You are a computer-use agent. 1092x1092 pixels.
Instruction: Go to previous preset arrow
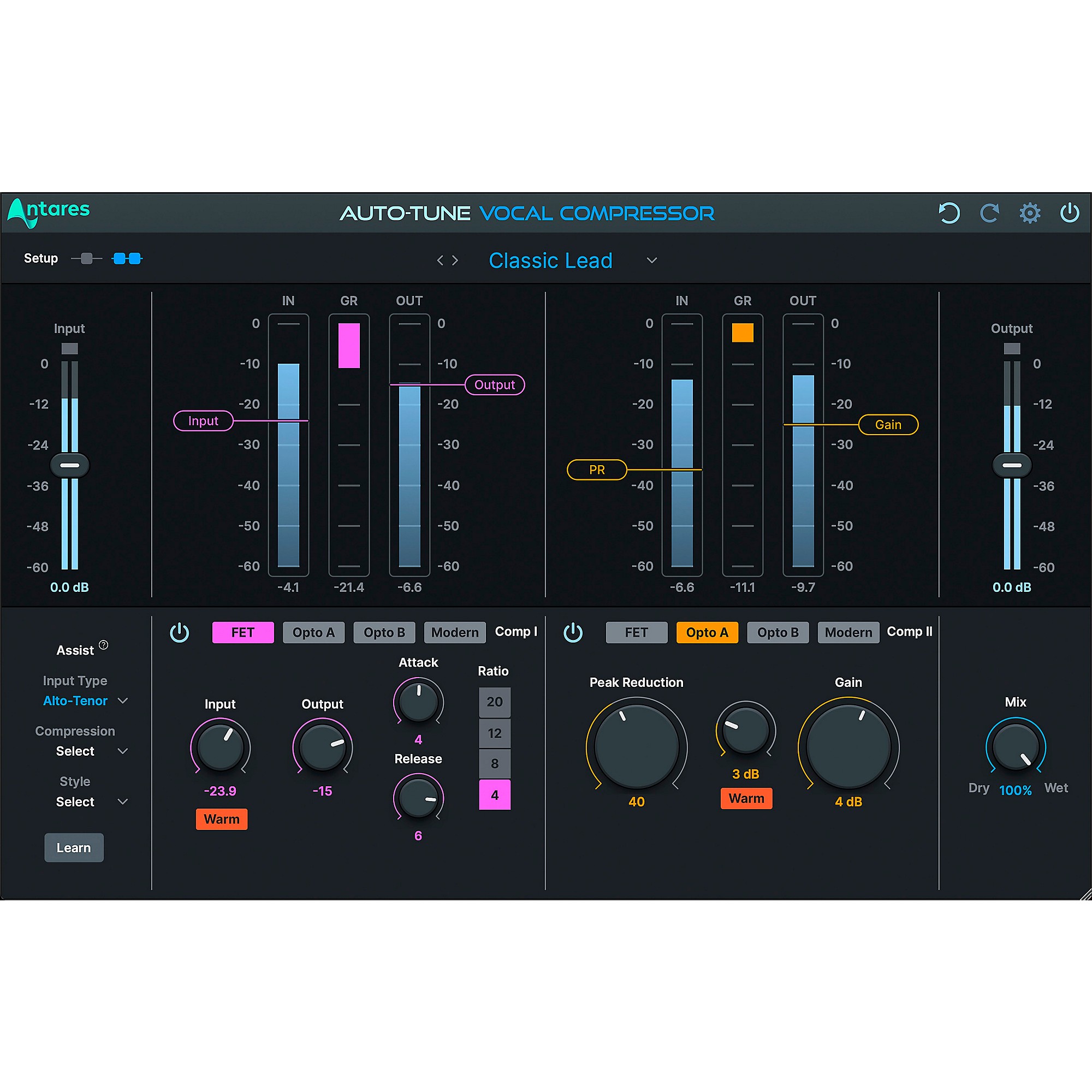tap(440, 260)
